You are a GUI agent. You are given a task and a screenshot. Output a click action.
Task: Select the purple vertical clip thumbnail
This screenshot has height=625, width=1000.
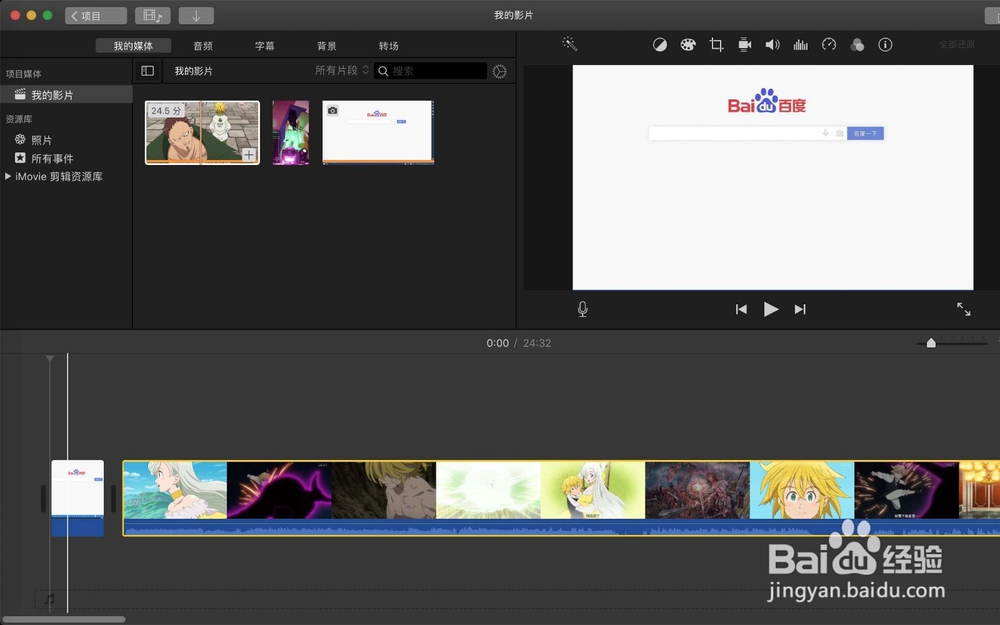click(291, 133)
